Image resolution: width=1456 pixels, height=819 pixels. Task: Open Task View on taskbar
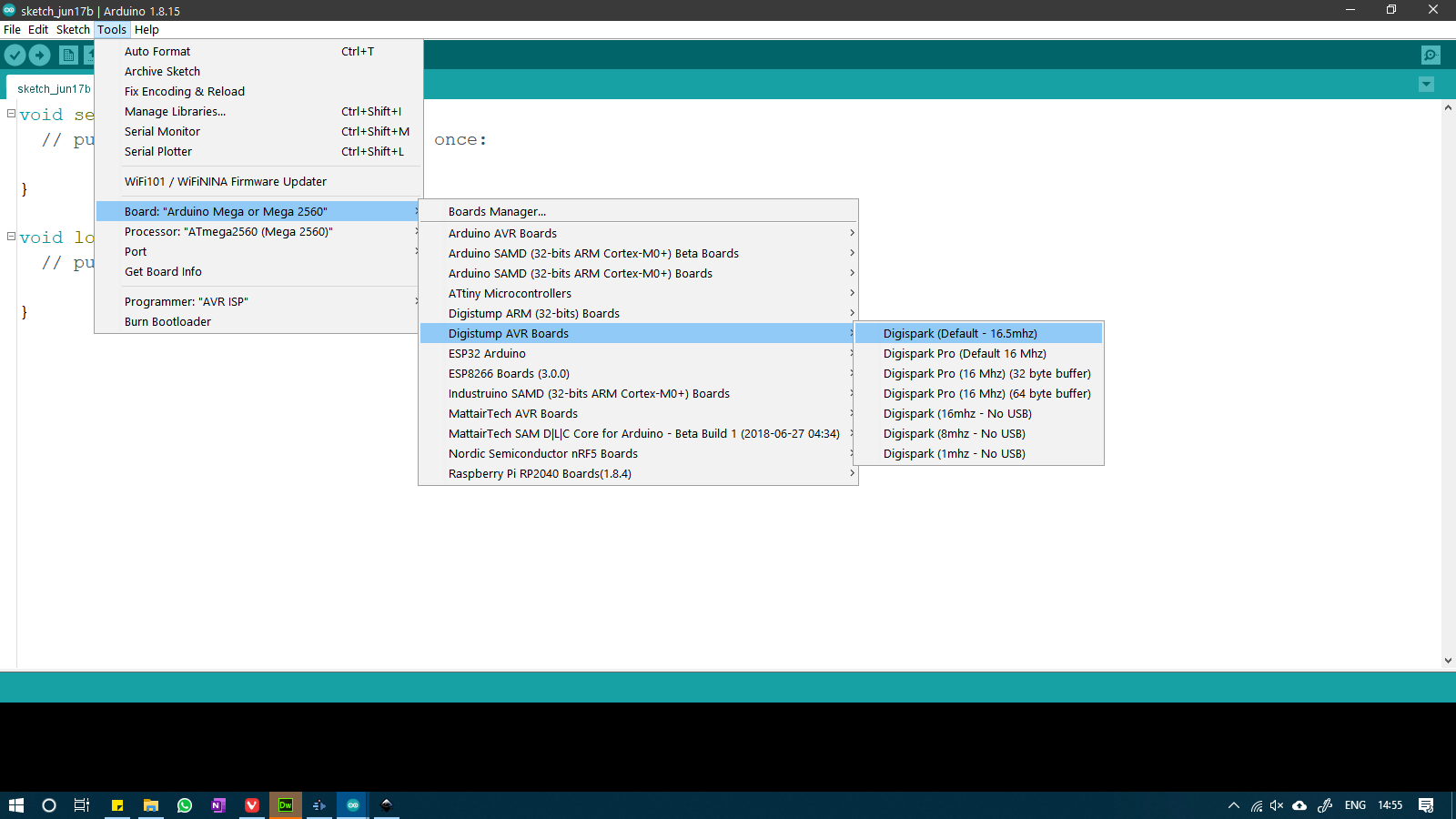[81, 805]
